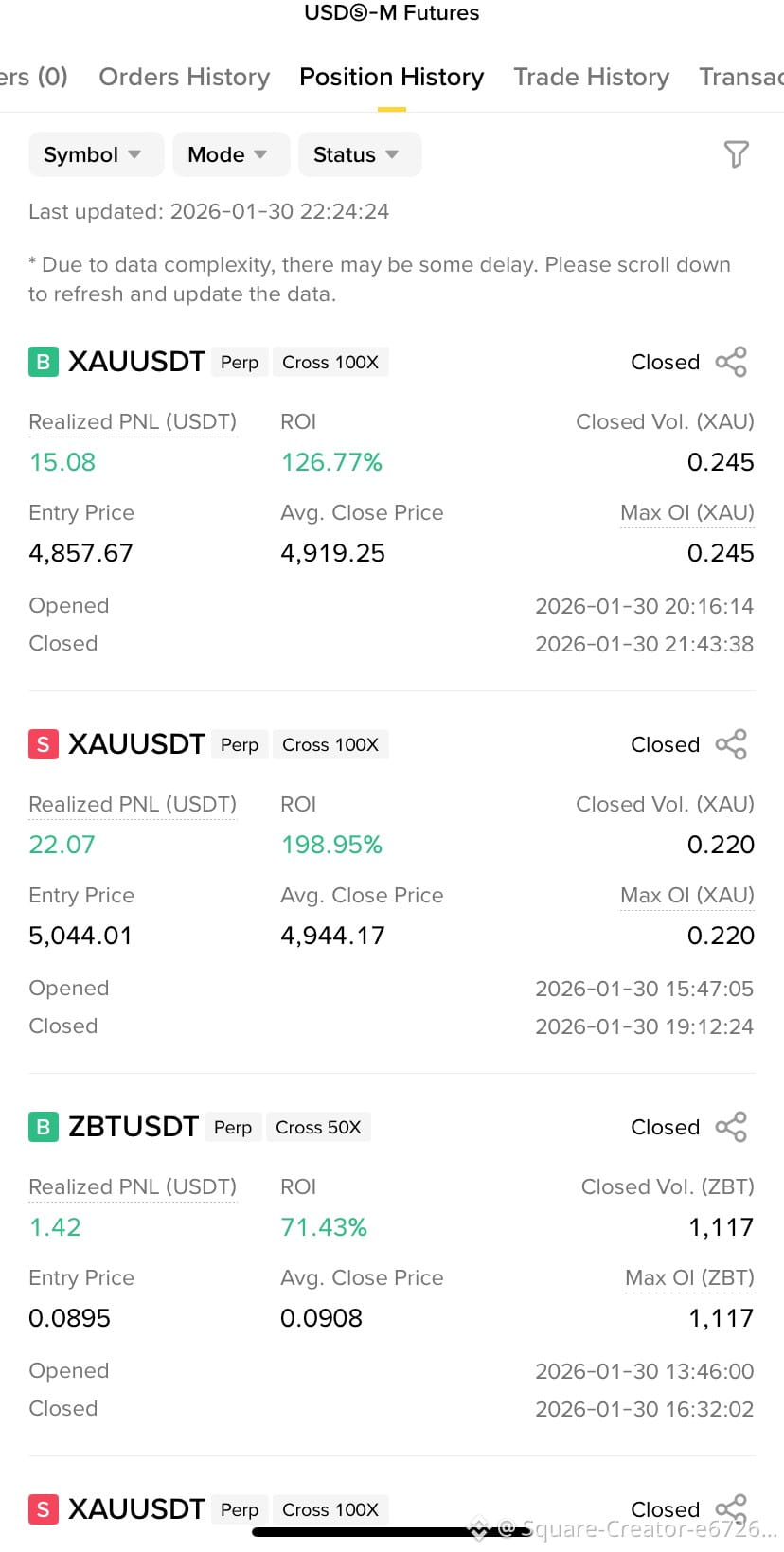Click the green B badge beside ZBTUSDT
784x1552 pixels.
(x=44, y=1127)
